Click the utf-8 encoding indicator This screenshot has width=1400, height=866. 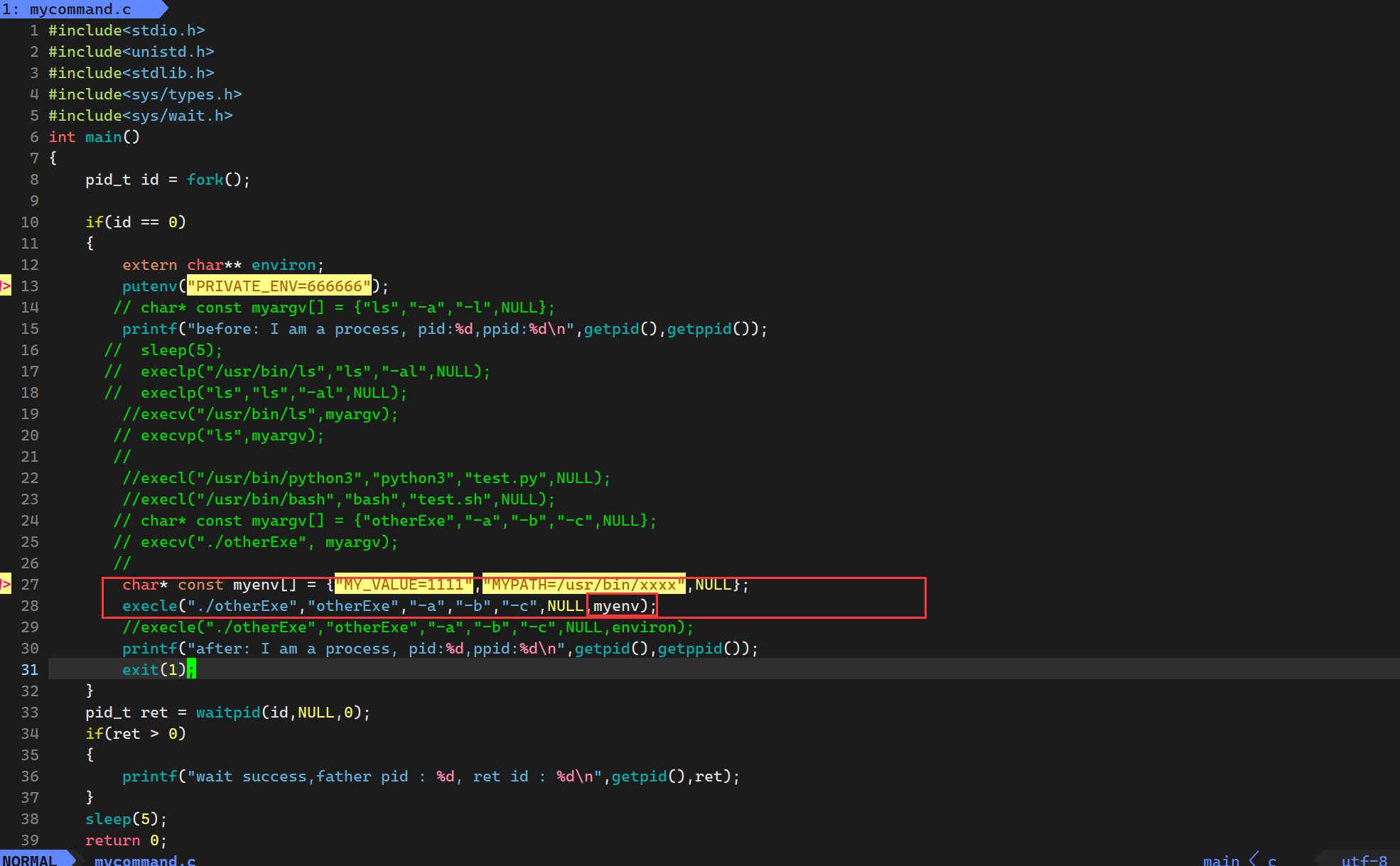pos(1364,860)
